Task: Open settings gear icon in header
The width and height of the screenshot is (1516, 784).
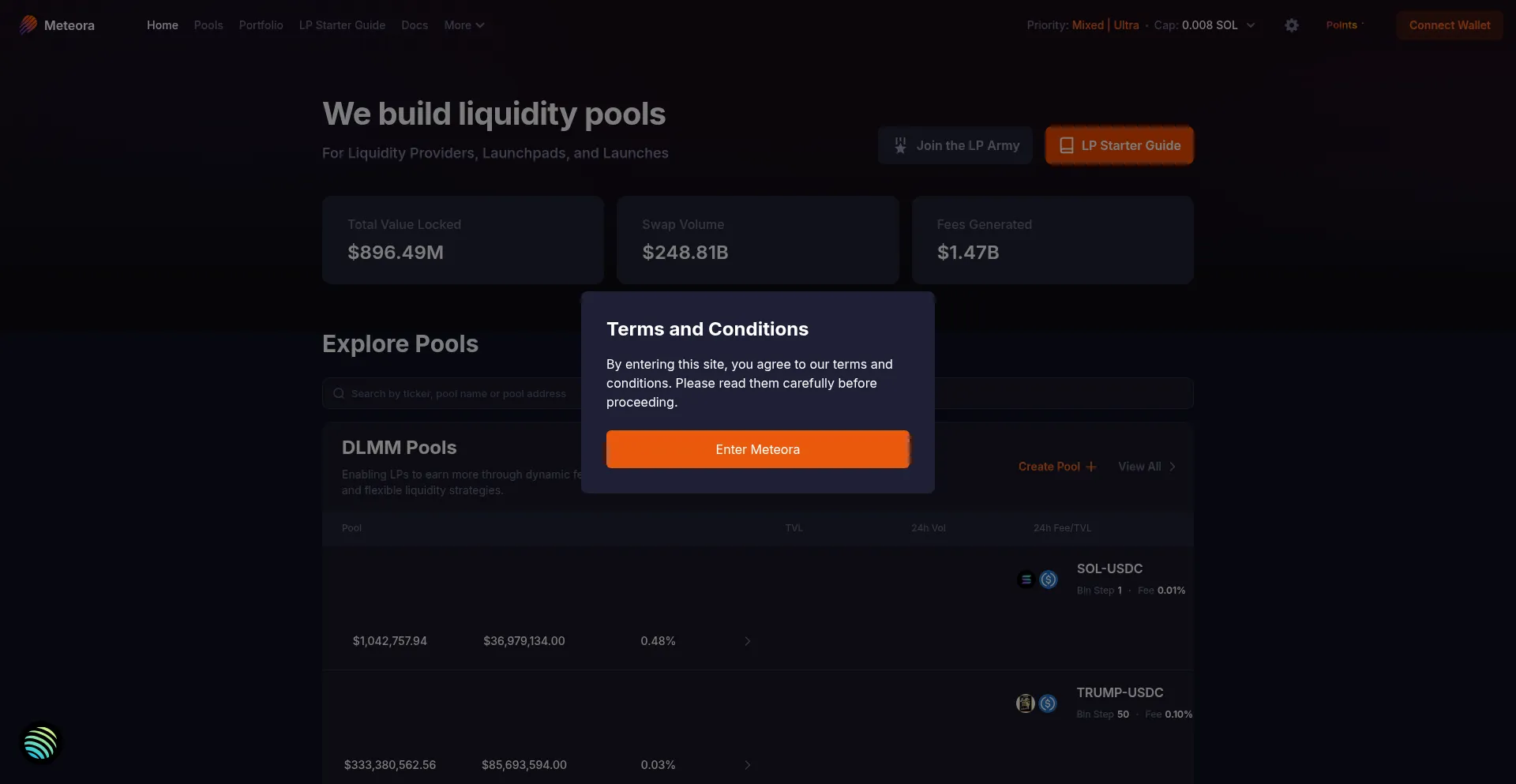Action: [1292, 25]
